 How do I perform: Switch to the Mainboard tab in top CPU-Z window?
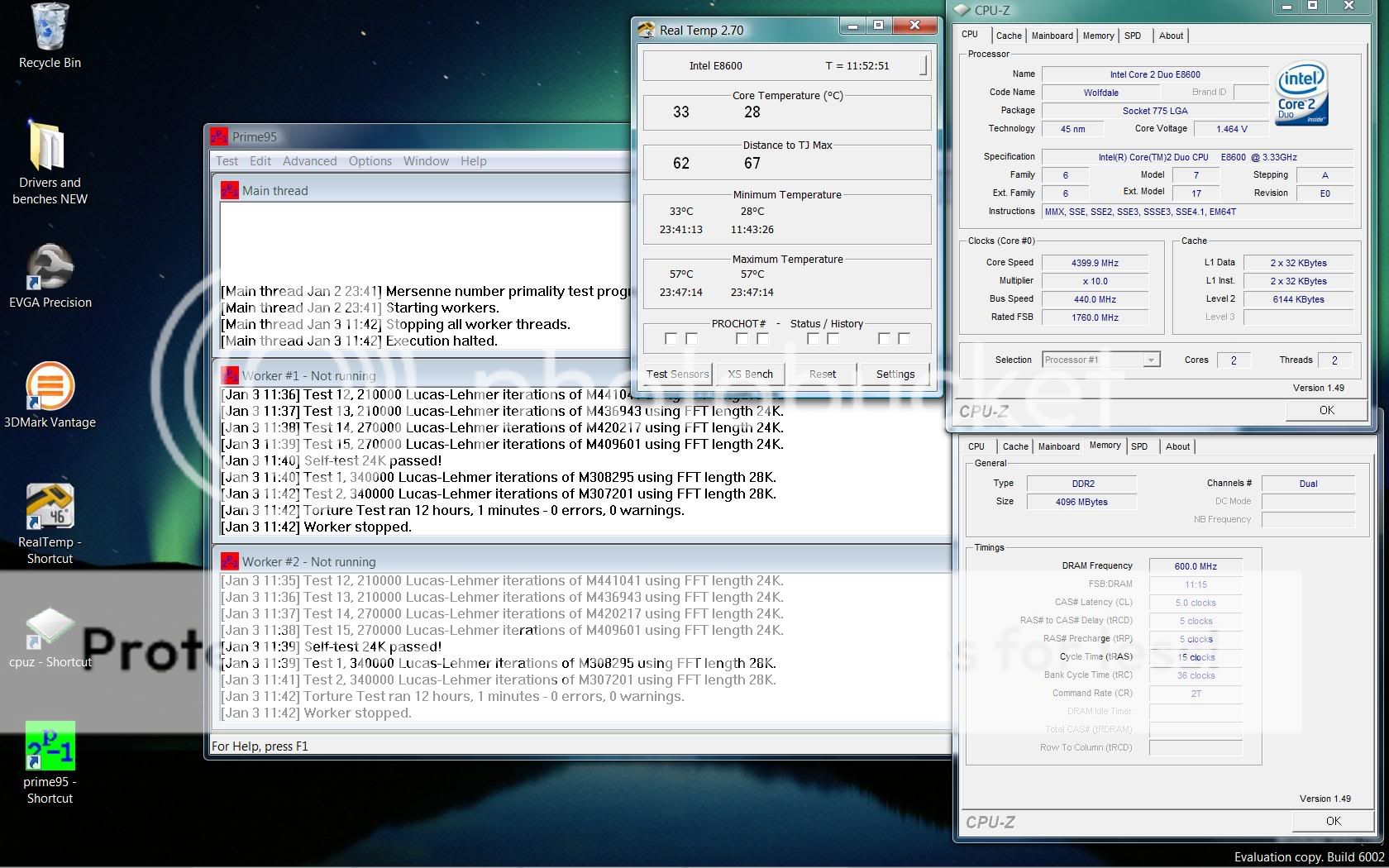click(x=1052, y=36)
